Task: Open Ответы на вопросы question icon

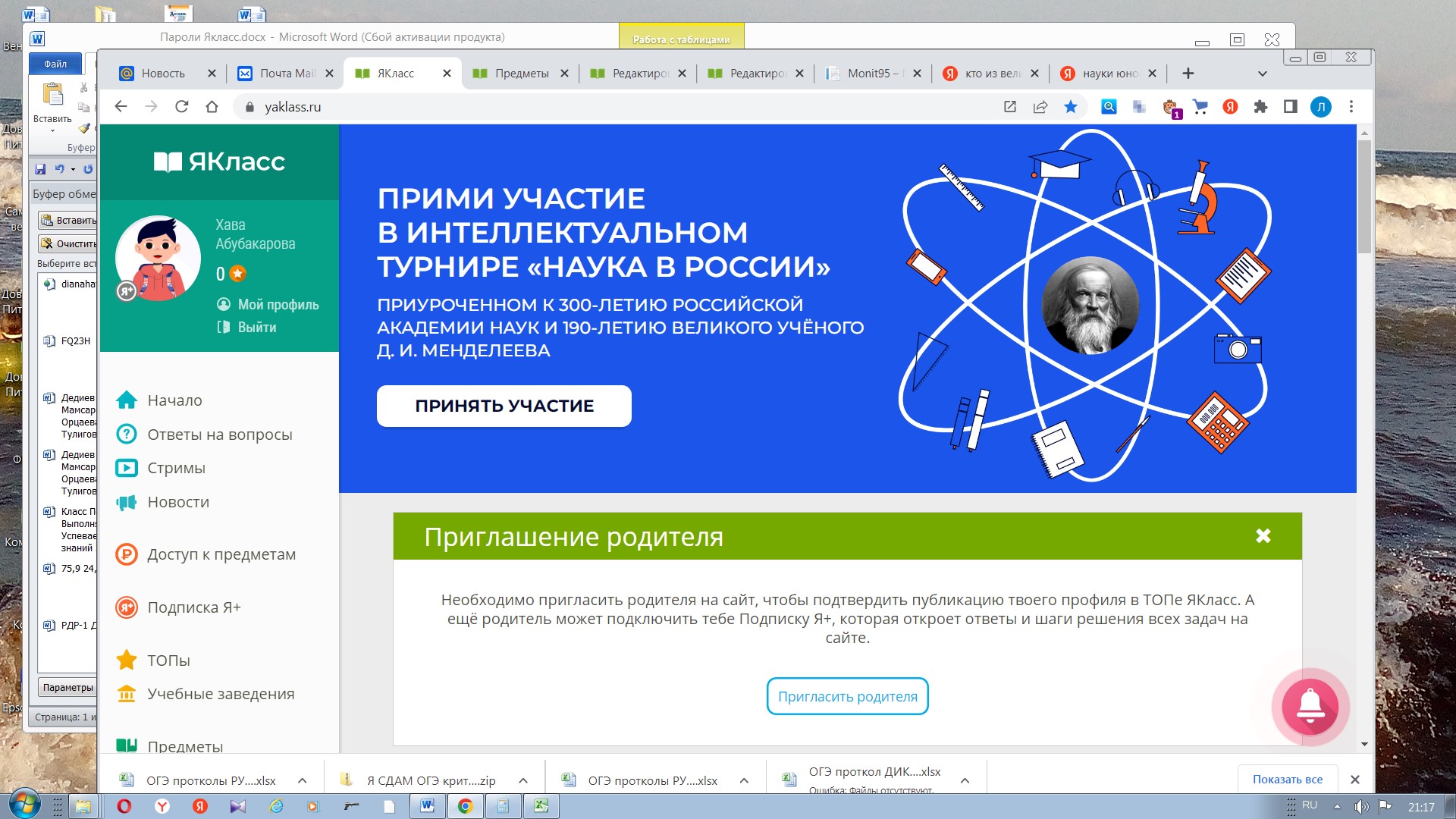Action: [126, 435]
